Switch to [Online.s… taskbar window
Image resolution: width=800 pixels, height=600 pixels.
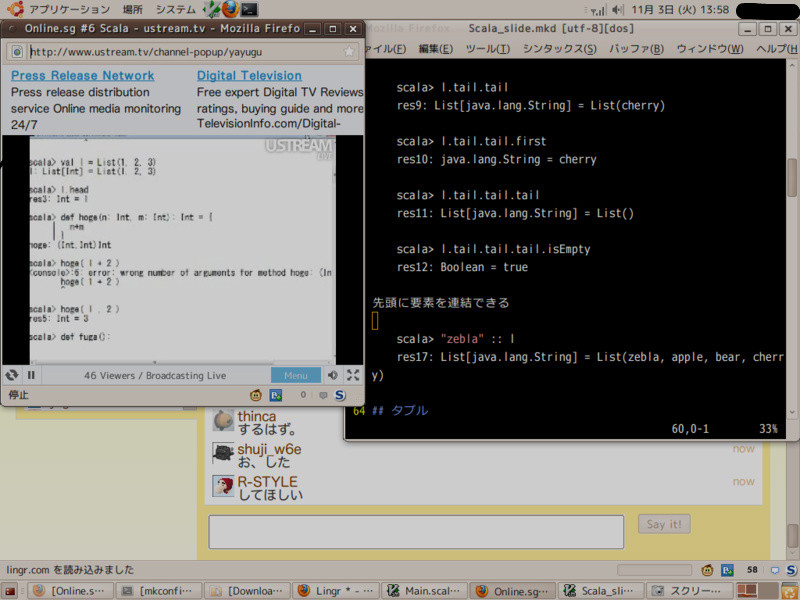click(x=70, y=591)
